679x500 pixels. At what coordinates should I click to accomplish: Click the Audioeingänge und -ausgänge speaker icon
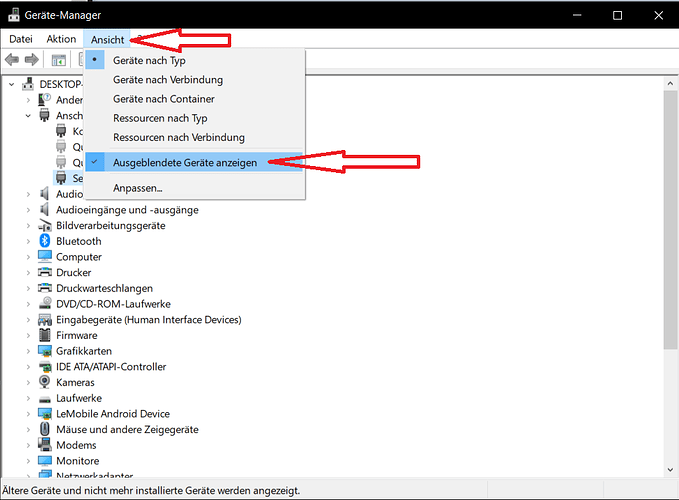[44, 210]
